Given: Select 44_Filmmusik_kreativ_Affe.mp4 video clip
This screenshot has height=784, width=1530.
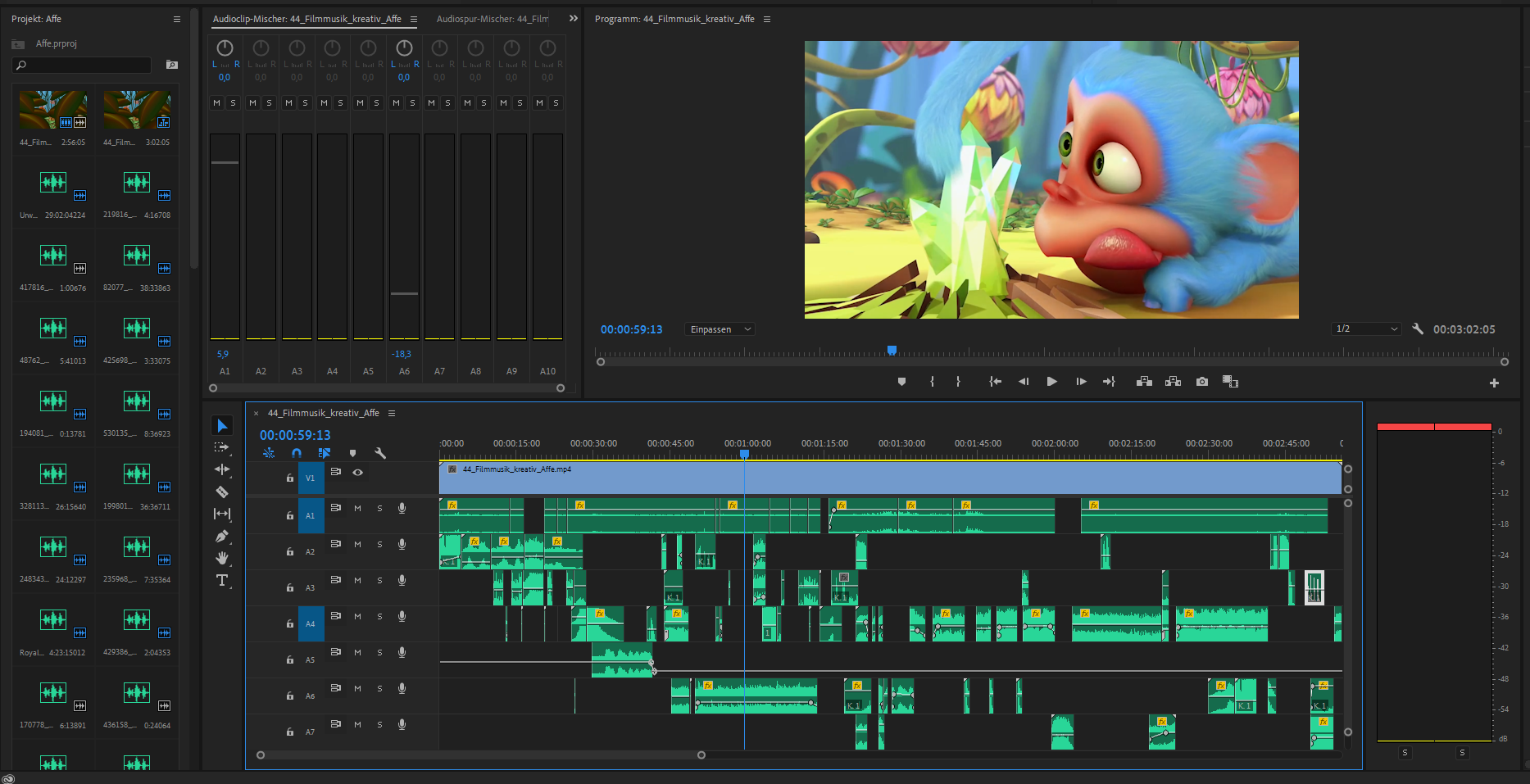Looking at the screenshot, I should point(890,478).
